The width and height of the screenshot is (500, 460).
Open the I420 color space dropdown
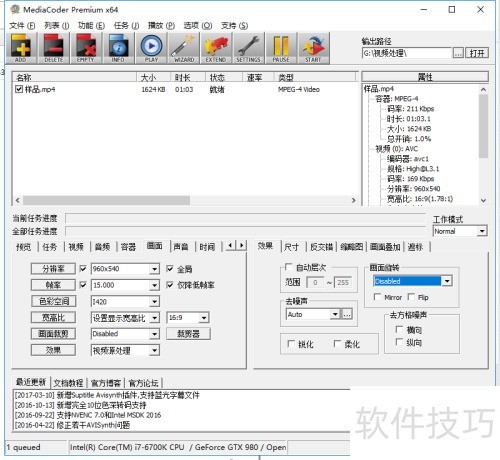(154, 302)
